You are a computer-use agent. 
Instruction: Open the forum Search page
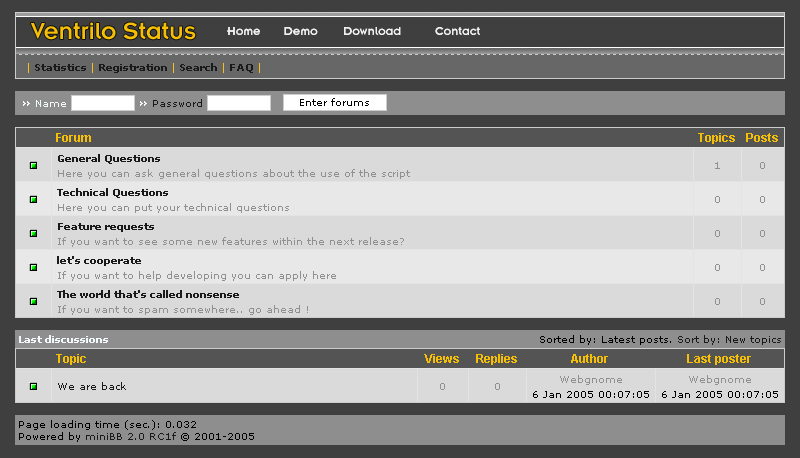pyautogui.click(x=198, y=67)
